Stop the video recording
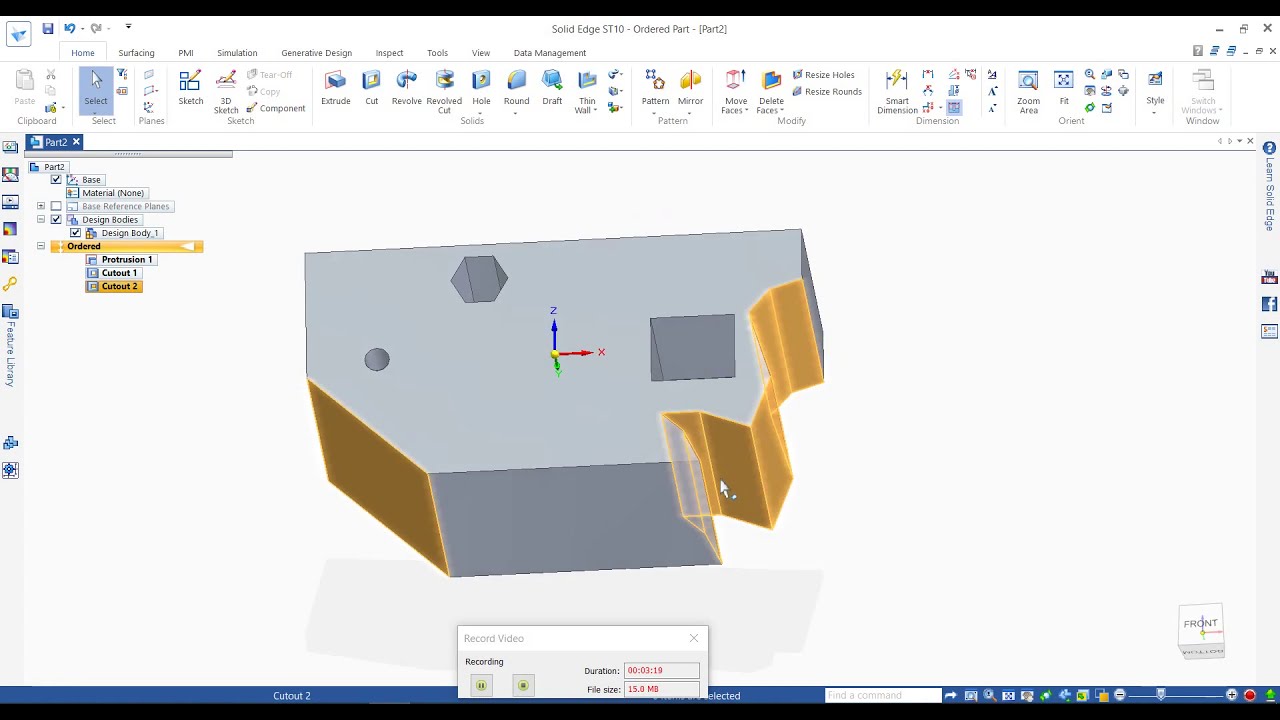Screen dimensions: 1280x720 [x=522, y=685]
